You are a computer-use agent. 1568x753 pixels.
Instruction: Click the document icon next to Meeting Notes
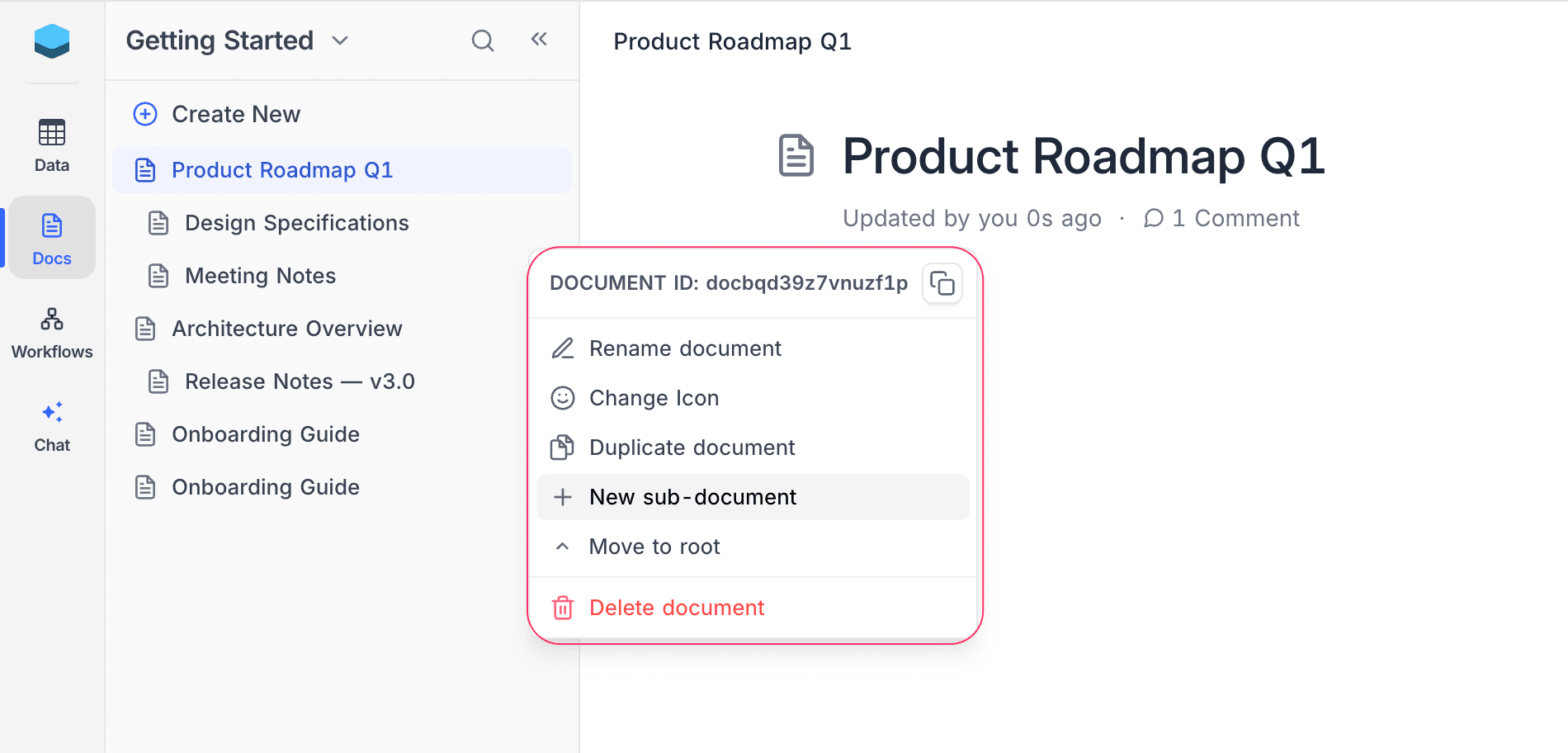[x=158, y=275]
